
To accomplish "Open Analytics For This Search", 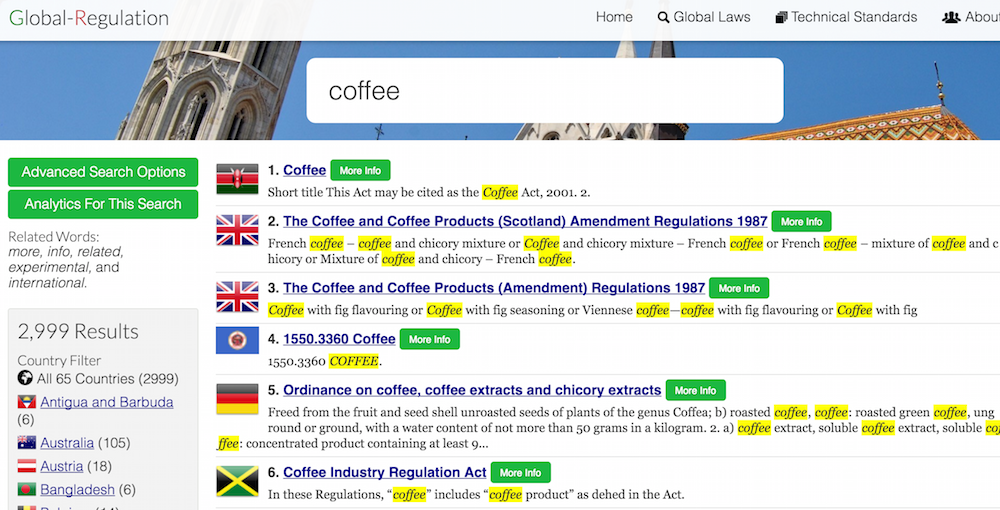I will [103, 204].
